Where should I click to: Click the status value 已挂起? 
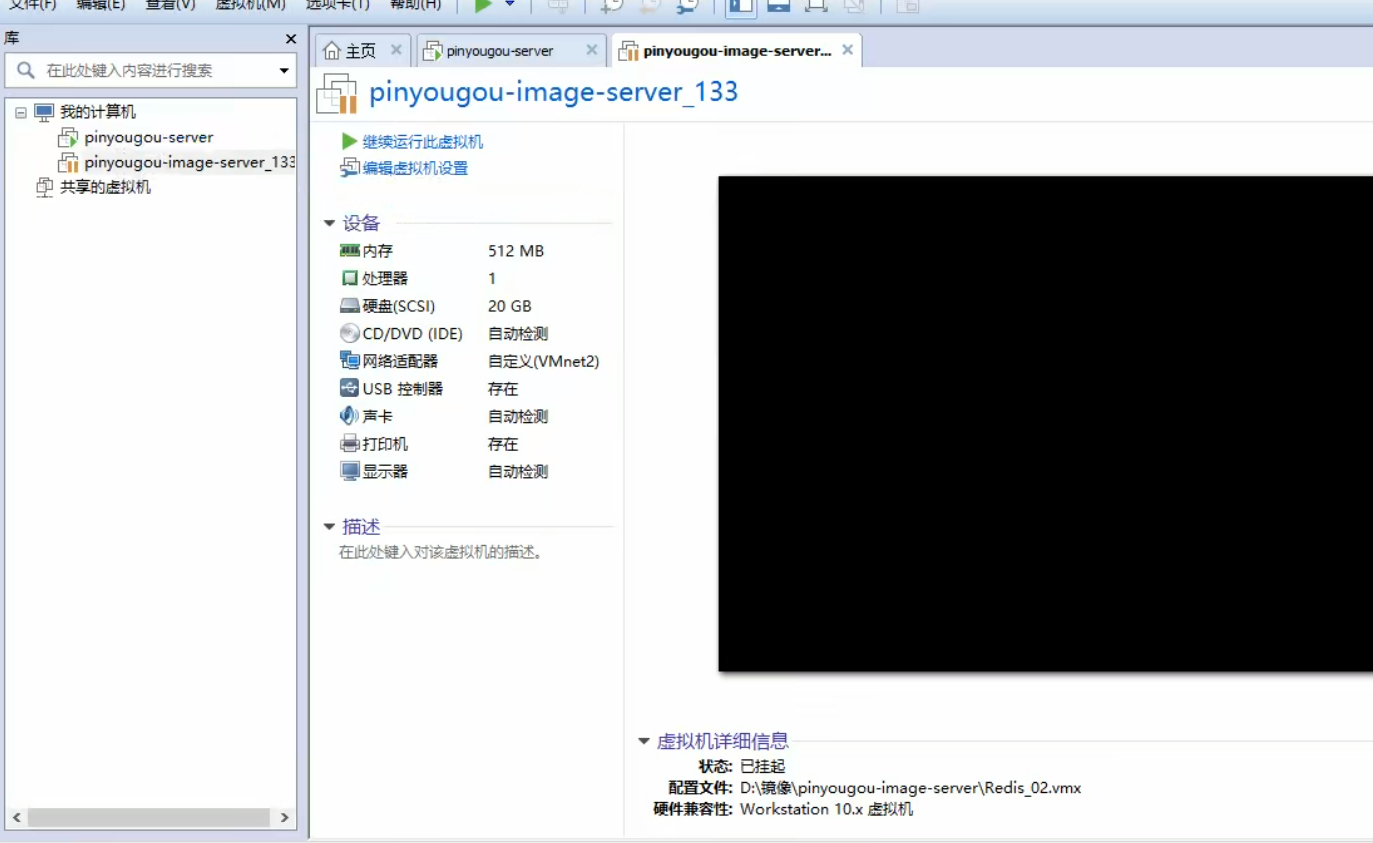click(x=763, y=766)
